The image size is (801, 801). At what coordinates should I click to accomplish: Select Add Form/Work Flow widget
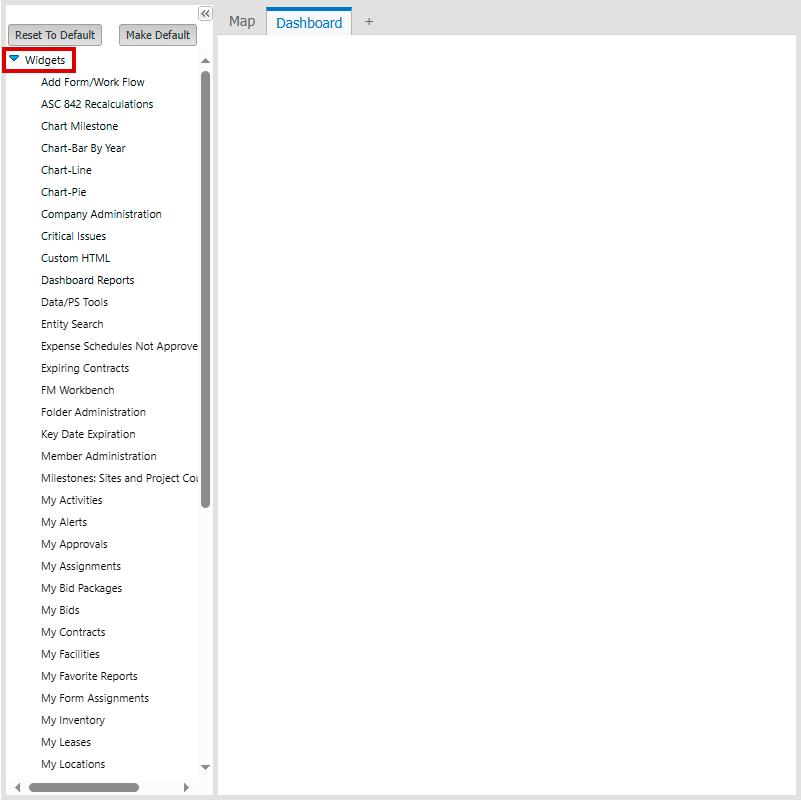(92, 82)
